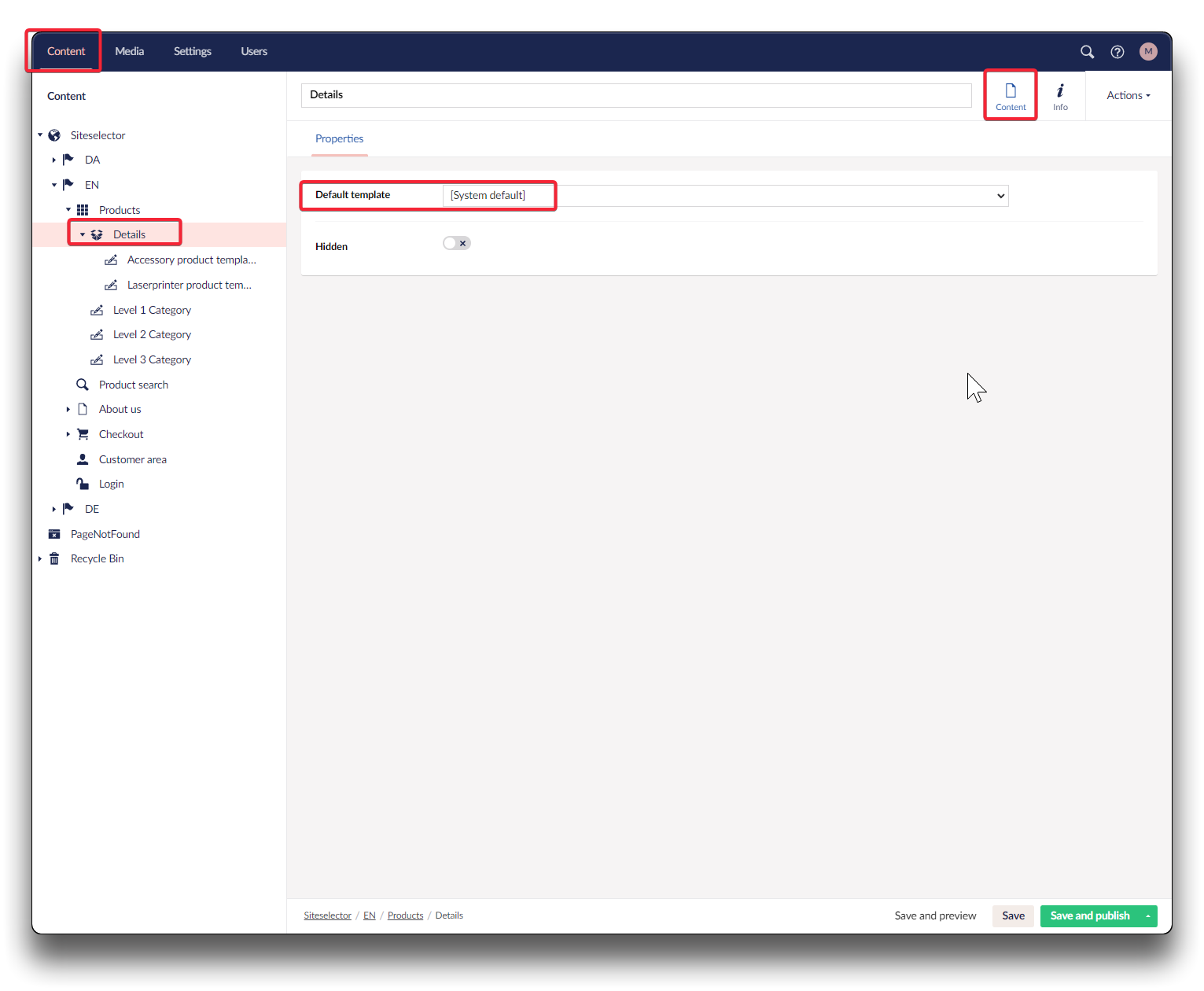Click the Products grid icon

pyautogui.click(x=83, y=210)
